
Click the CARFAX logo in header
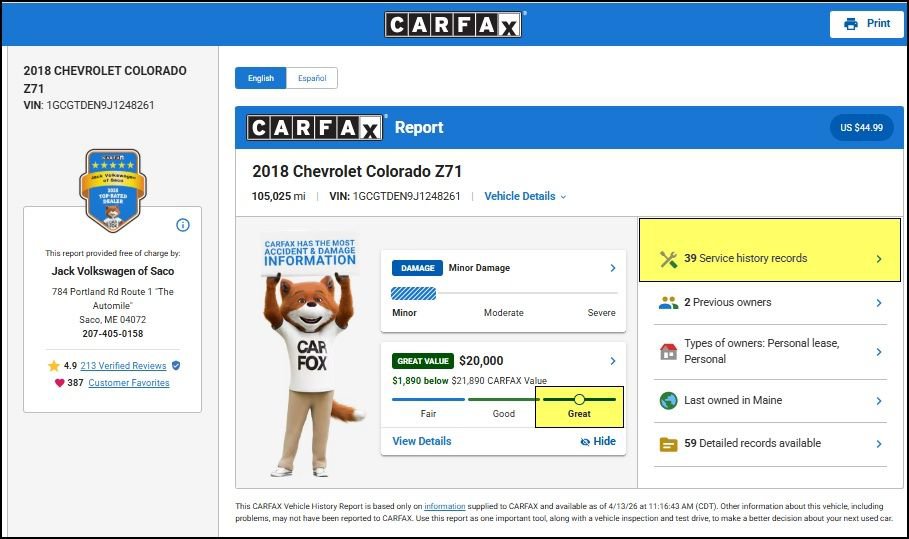pyautogui.click(x=453, y=24)
